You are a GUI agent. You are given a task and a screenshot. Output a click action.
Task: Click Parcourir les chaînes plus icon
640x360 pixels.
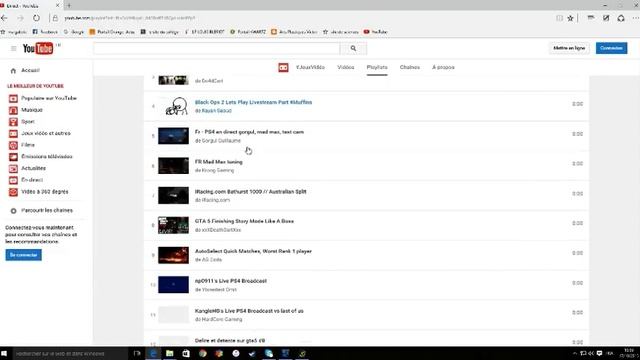[13, 211]
